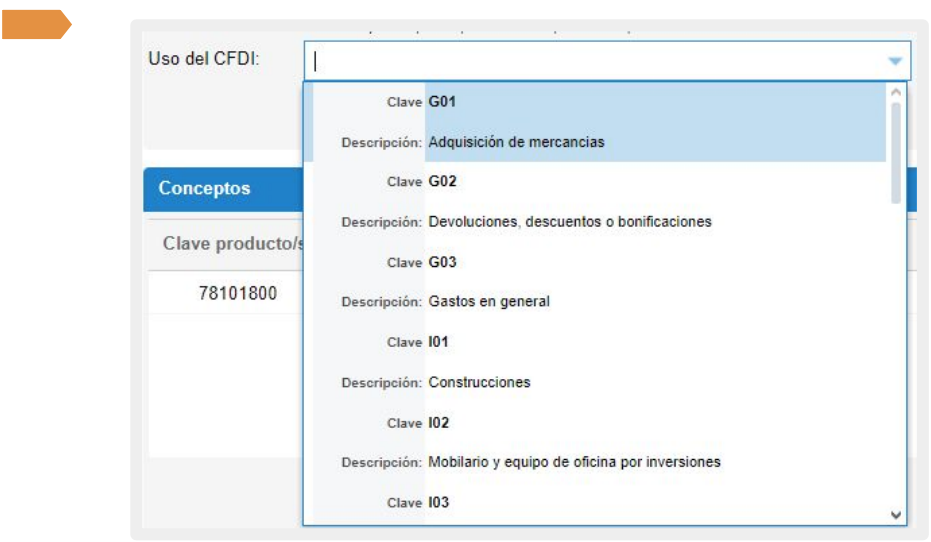Viewport: 931px width, 542px height.
Task: Select clave G03 entry
Action: pos(442,262)
